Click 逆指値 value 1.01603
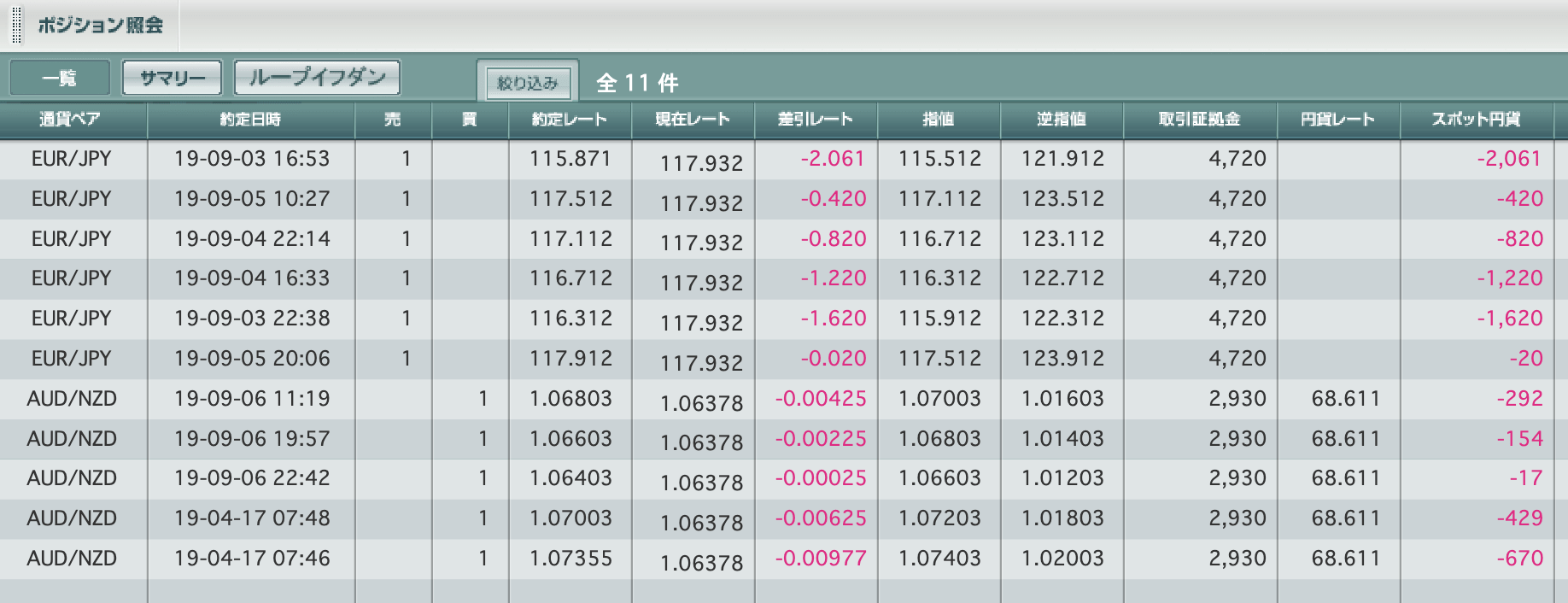The image size is (1568, 603). point(1062,399)
